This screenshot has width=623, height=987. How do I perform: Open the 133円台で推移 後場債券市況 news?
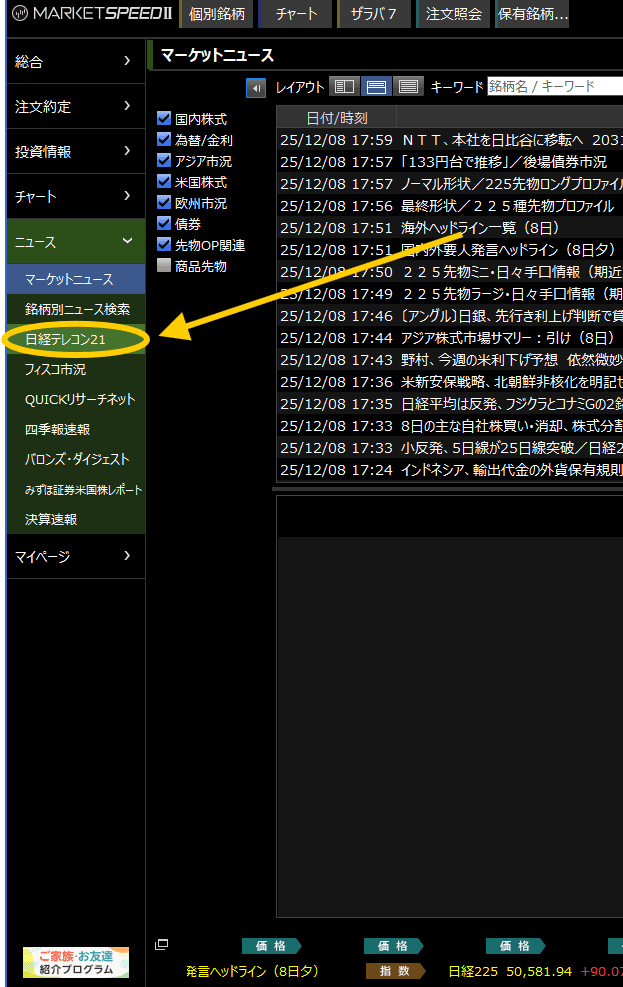pos(450,162)
